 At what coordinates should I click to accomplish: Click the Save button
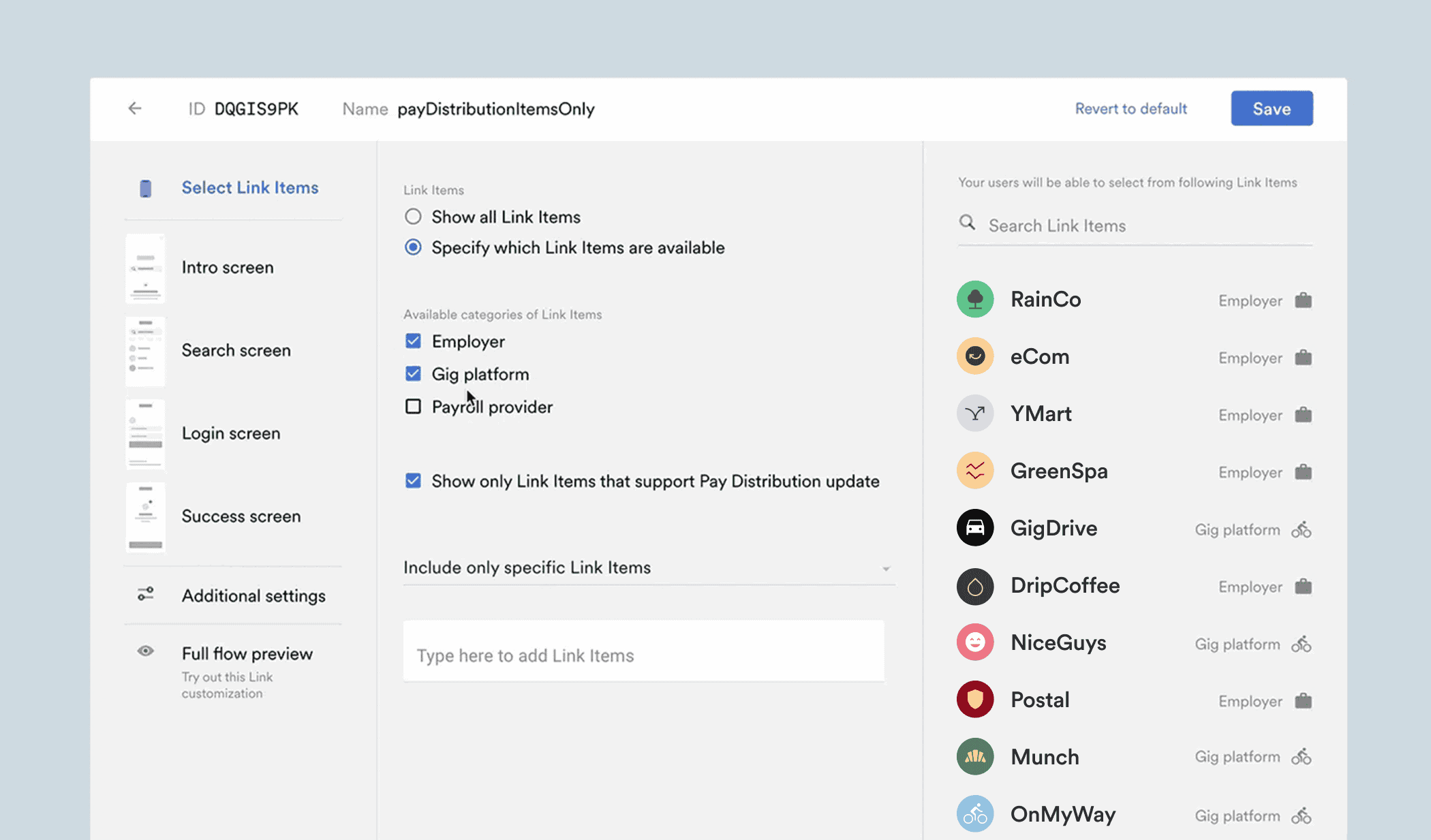(x=1272, y=108)
